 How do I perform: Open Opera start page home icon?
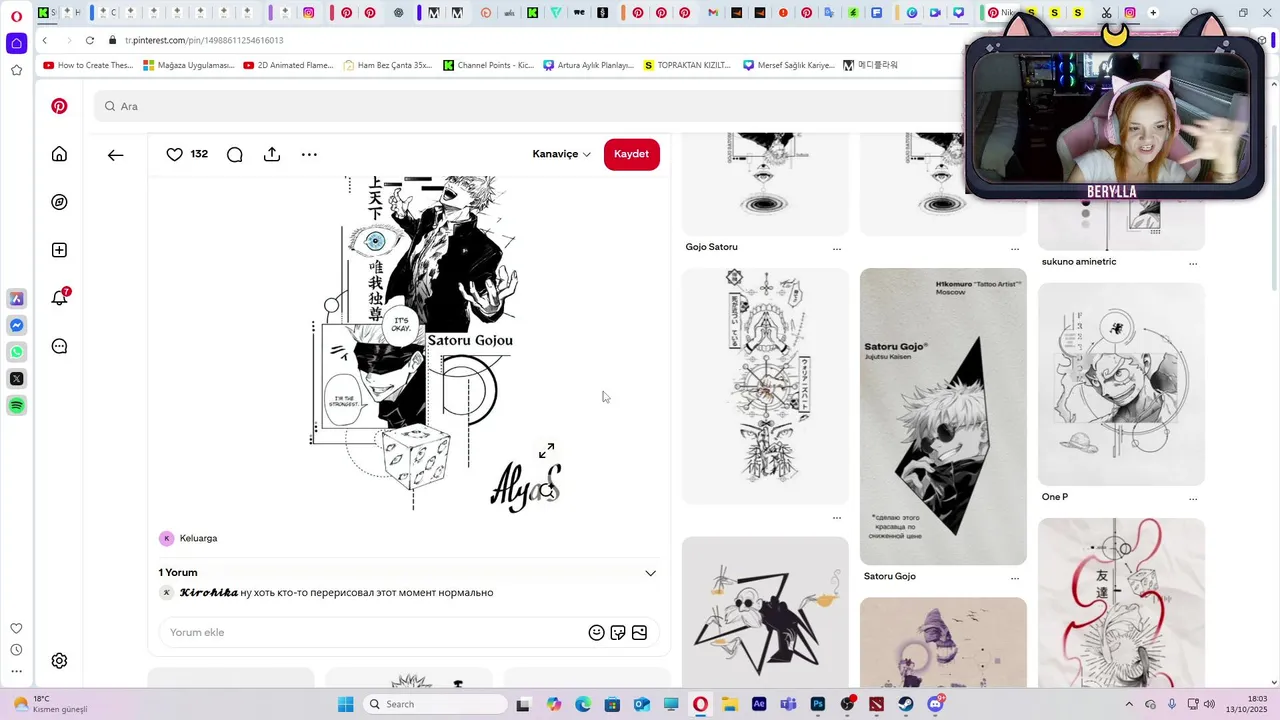coord(16,44)
